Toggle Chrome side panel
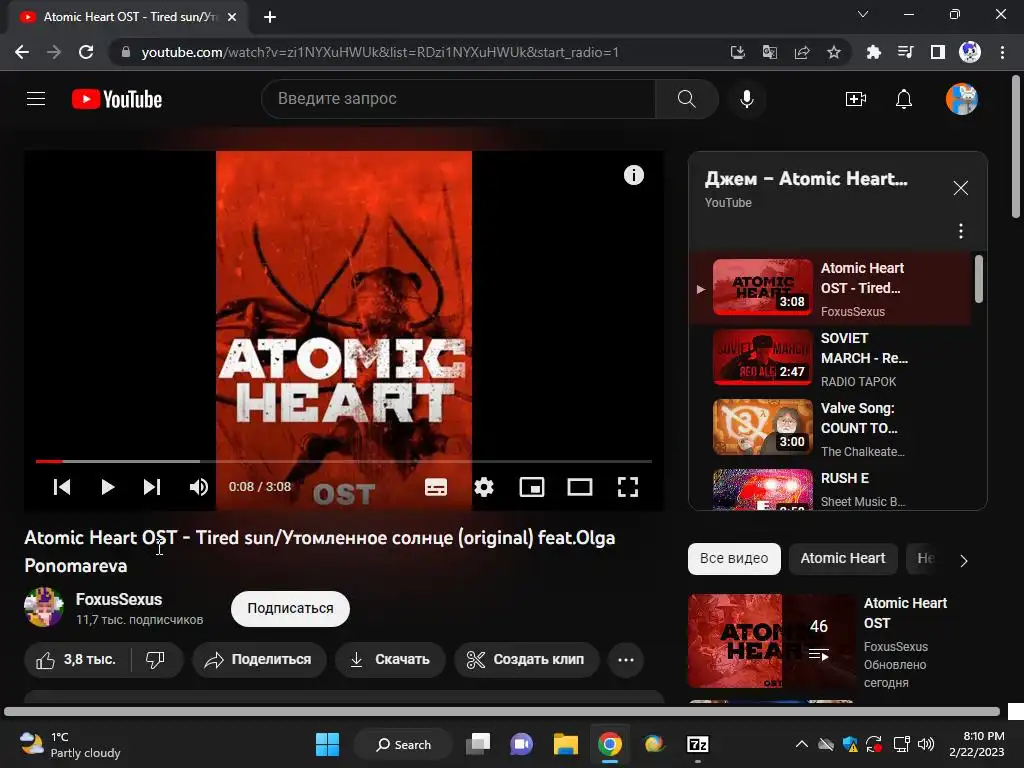The image size is (1024, 768). coord(938,52)
